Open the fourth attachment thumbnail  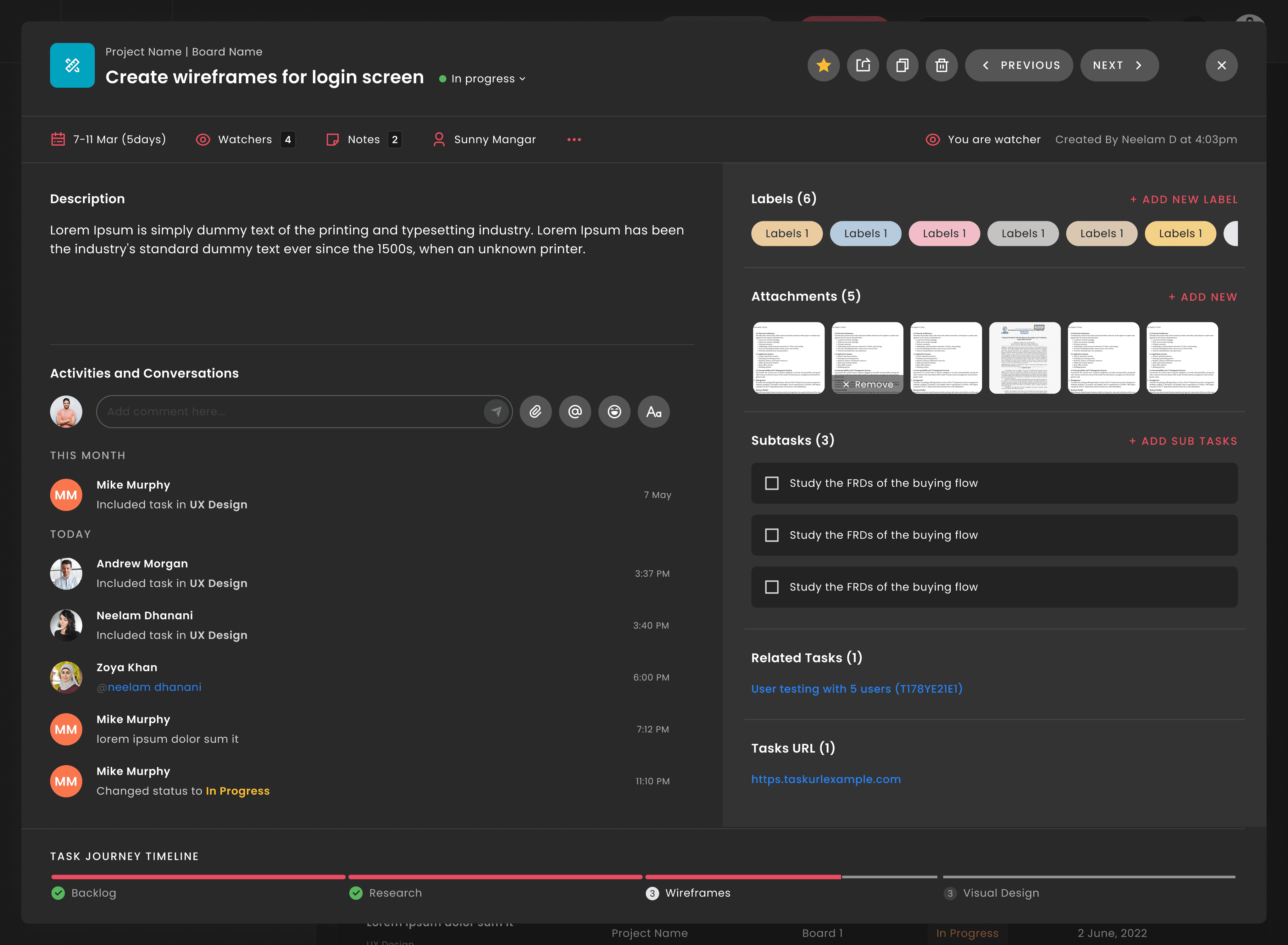click(x=1024, y=358)
